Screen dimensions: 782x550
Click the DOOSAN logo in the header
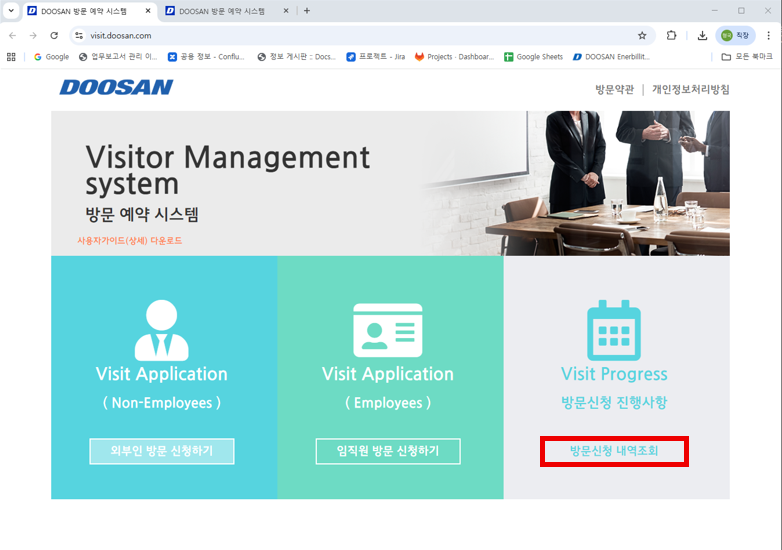(116, 88)
